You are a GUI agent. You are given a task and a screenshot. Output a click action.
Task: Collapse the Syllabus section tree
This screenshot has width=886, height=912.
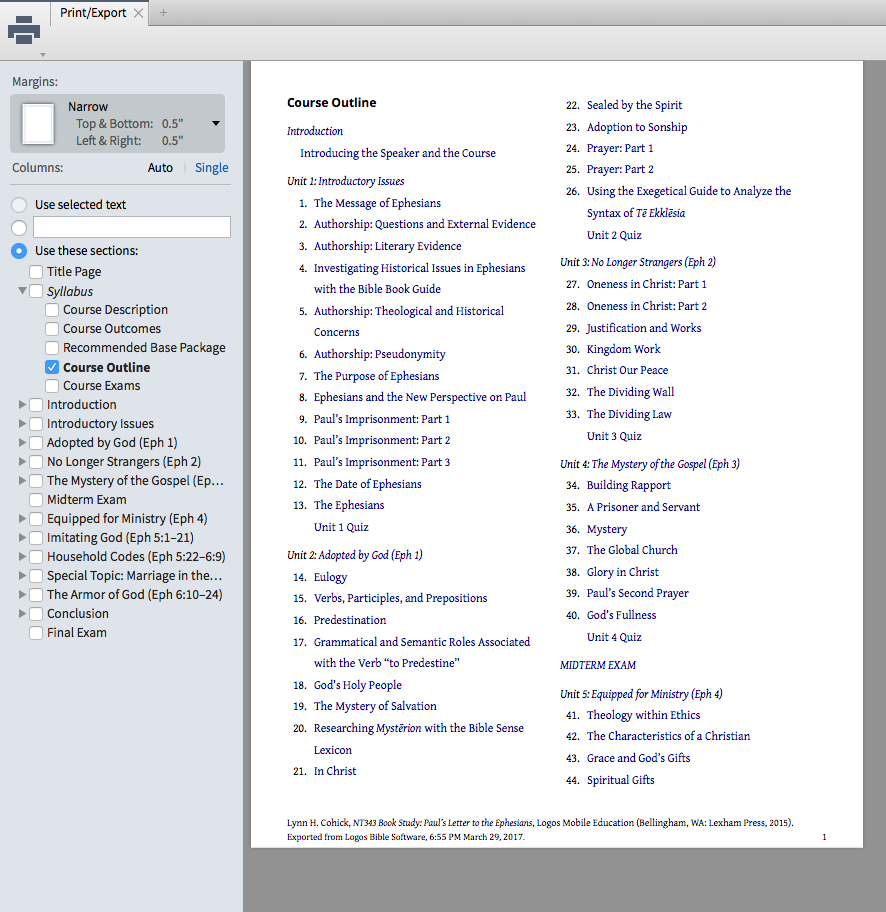(22, 290)
